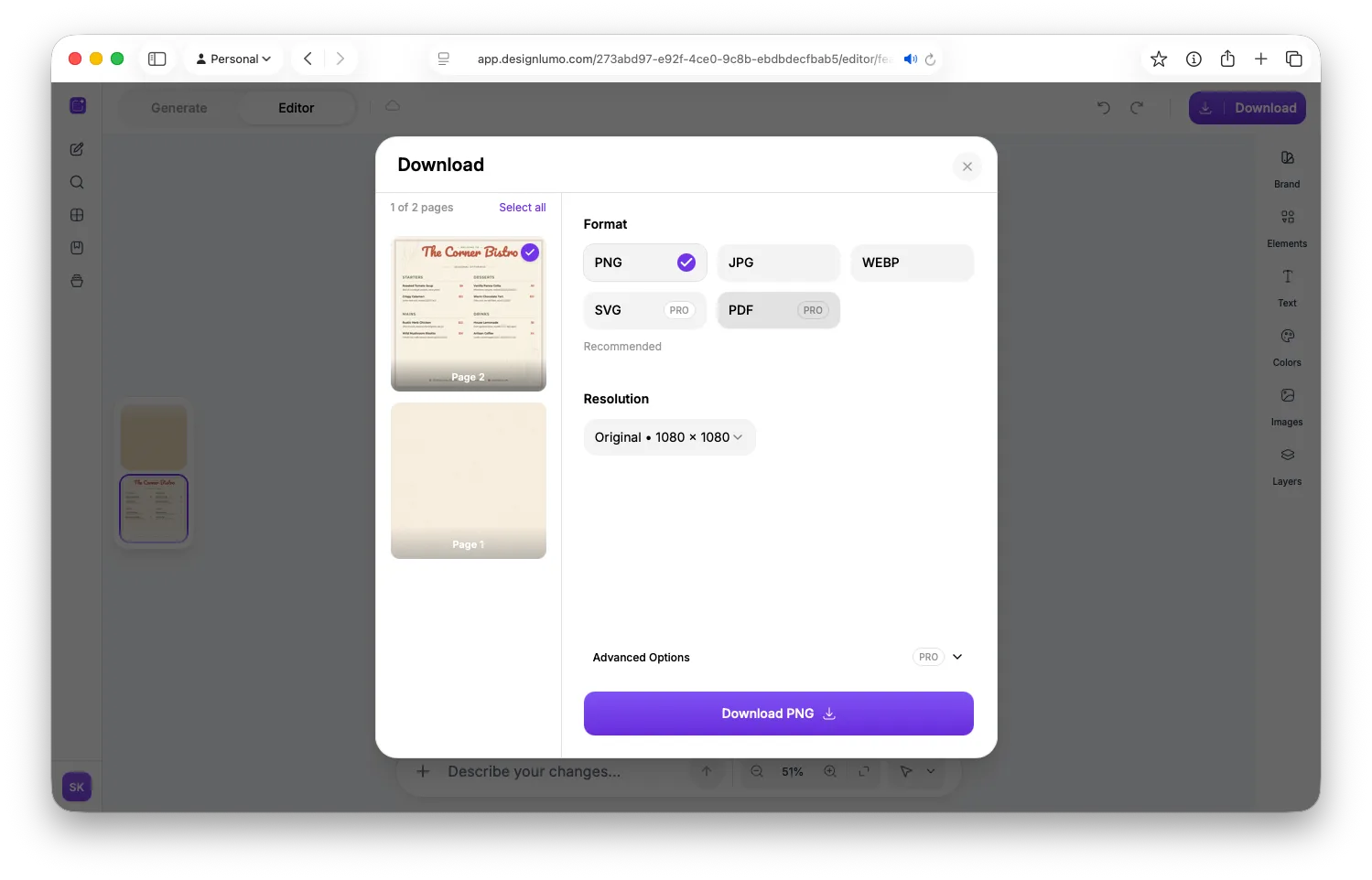Click the cloud save status icon
Image resolution: width=1372 pixels, height=880 pixels.
393,106
